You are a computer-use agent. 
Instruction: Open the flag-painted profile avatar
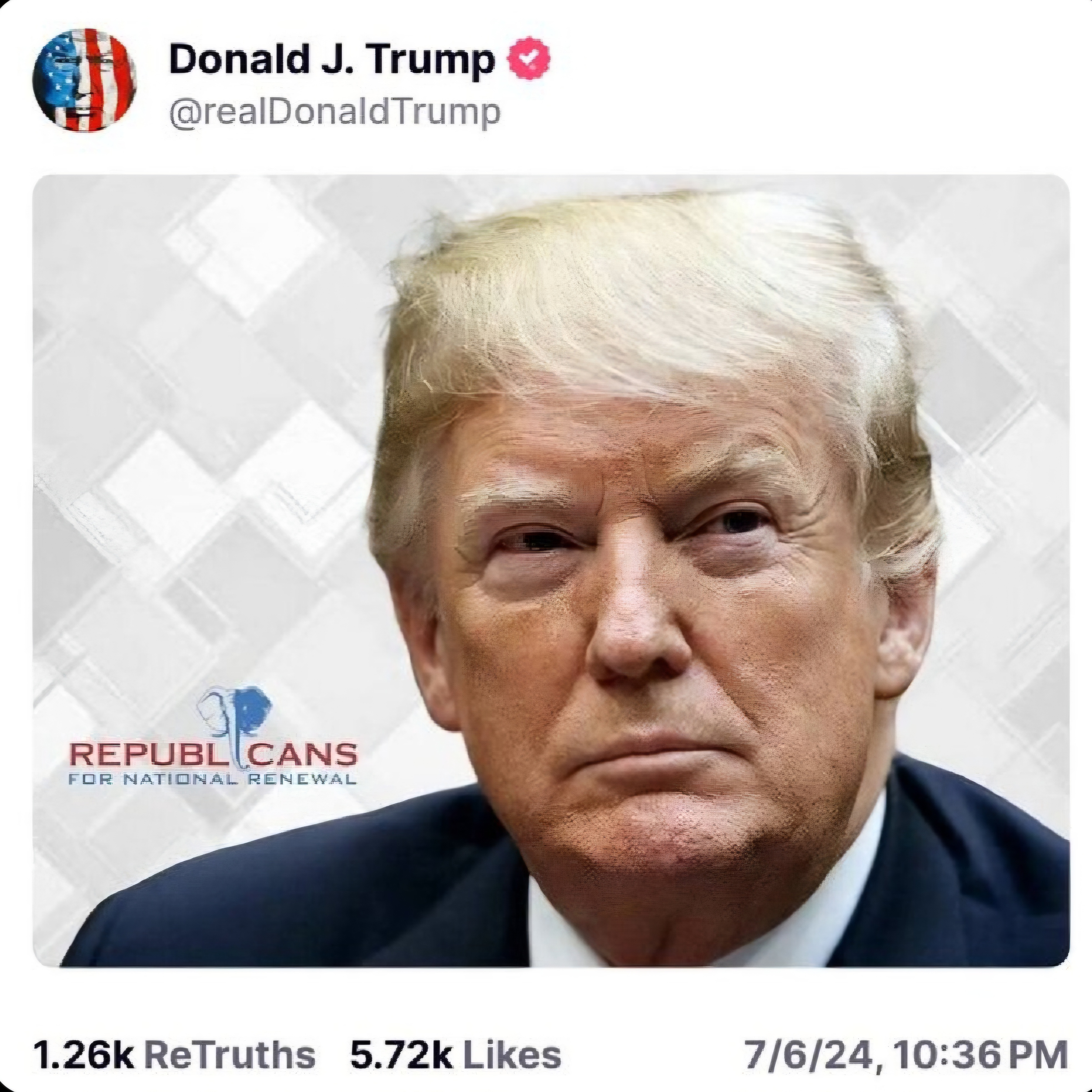[x=84, y=80]
